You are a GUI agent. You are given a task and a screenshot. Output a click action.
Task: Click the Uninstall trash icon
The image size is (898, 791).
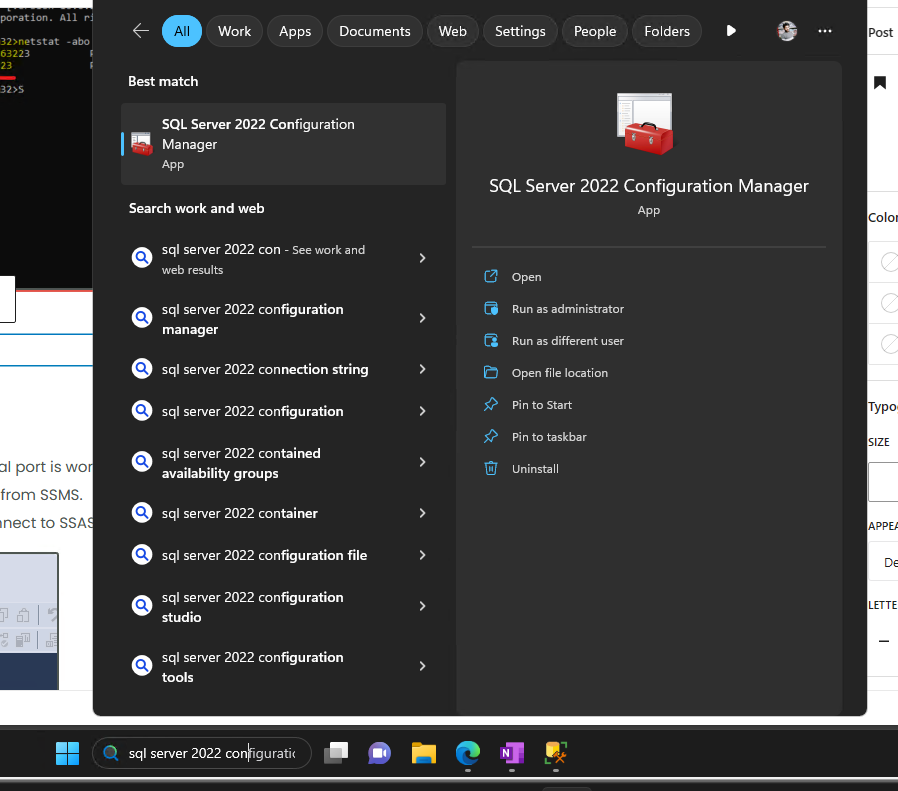[x=491, y=469]
